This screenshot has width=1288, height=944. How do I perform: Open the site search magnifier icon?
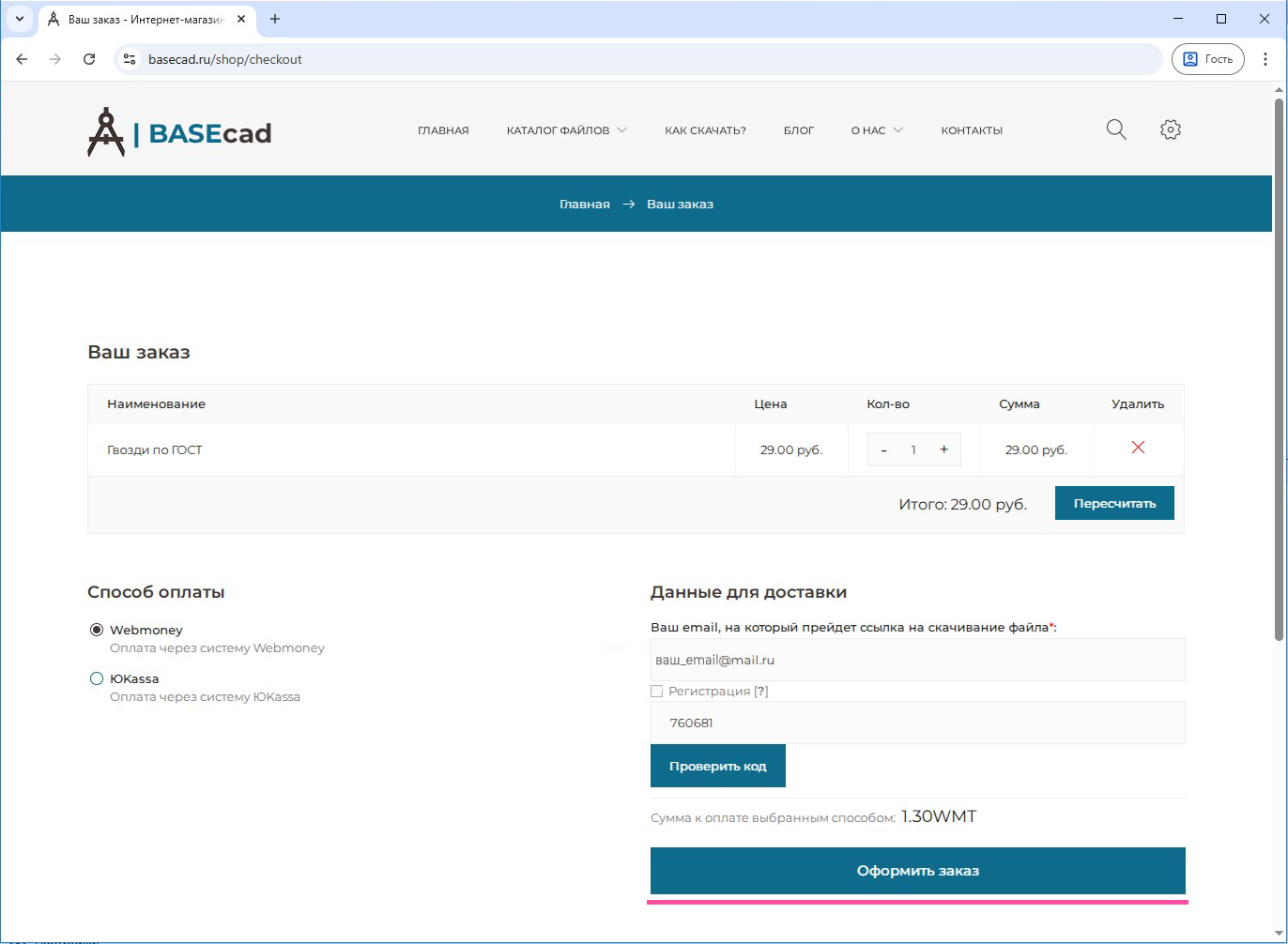1115,129
